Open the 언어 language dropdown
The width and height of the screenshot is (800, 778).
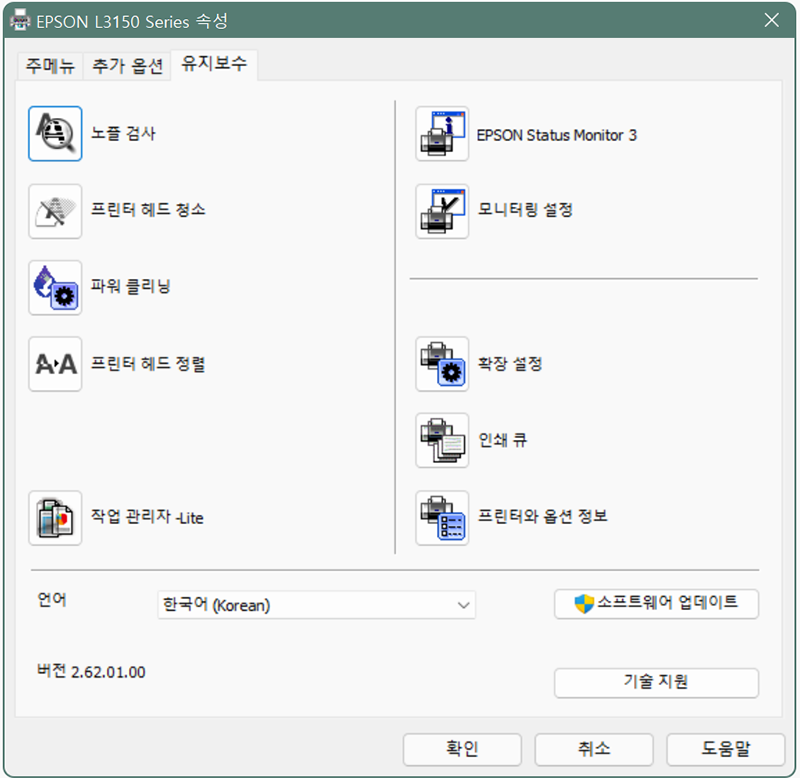click(316, 605)
